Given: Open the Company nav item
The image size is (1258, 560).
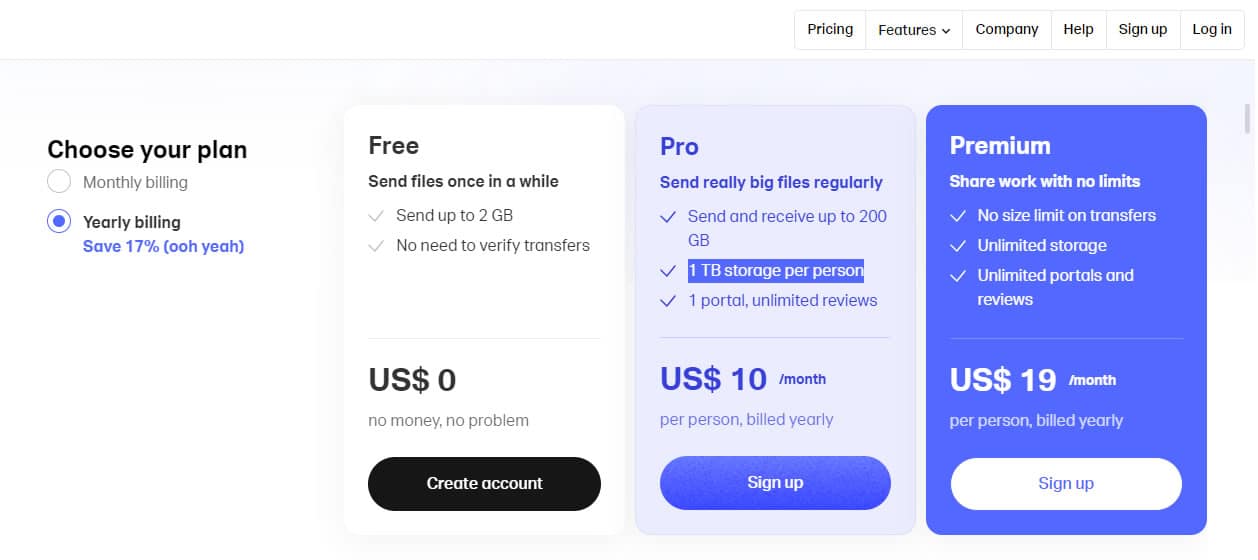Looking at the screenshot, I should 1007,30.
